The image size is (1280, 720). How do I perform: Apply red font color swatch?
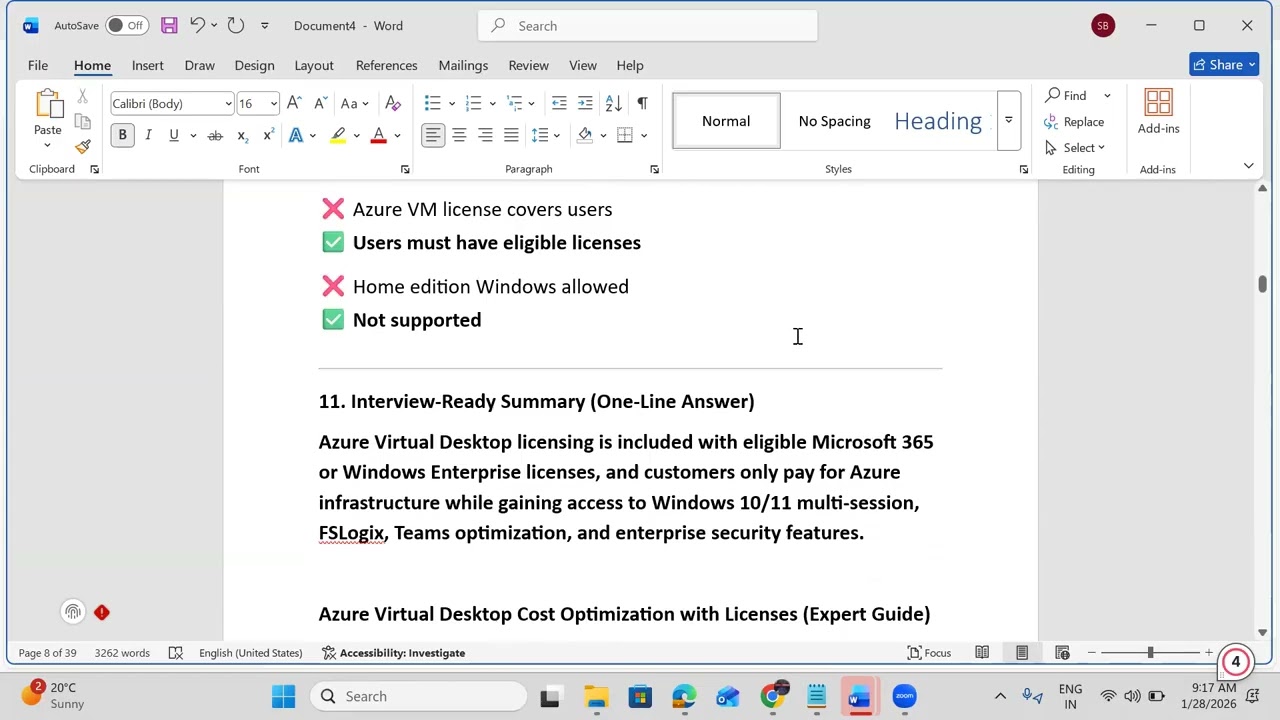[378, 135]
